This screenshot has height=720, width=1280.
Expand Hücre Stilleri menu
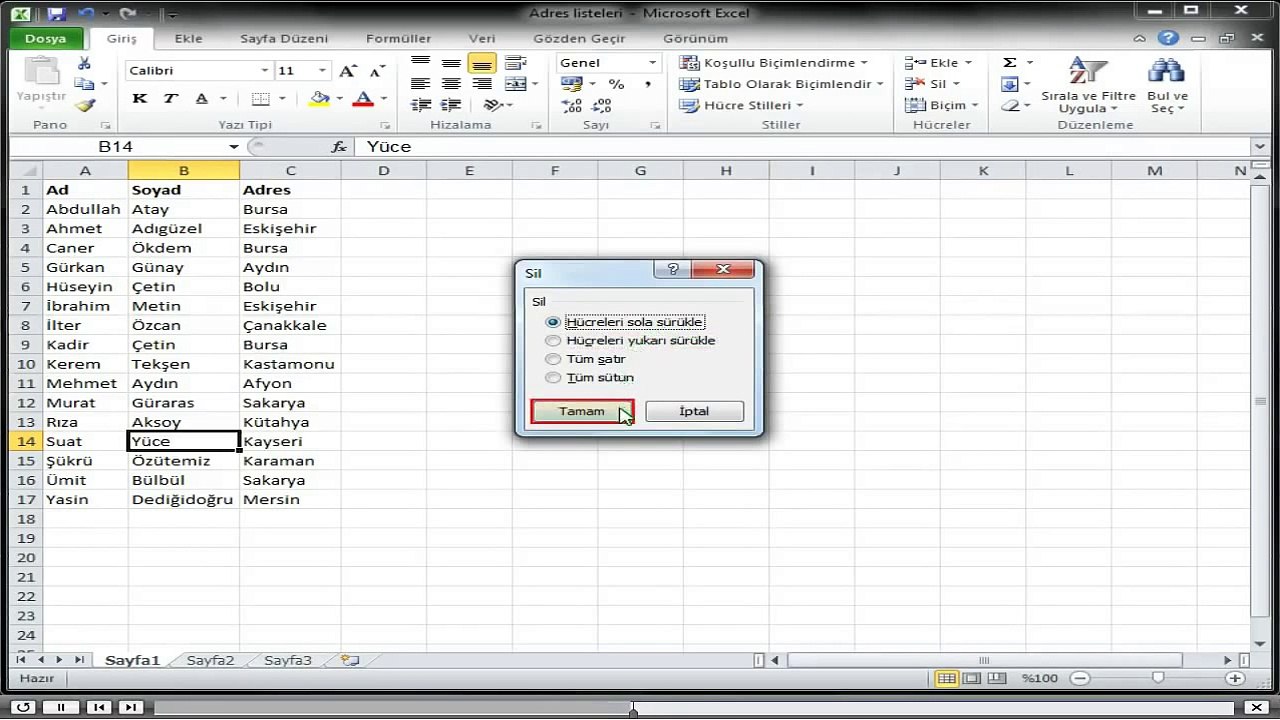(x=742, y=105)
